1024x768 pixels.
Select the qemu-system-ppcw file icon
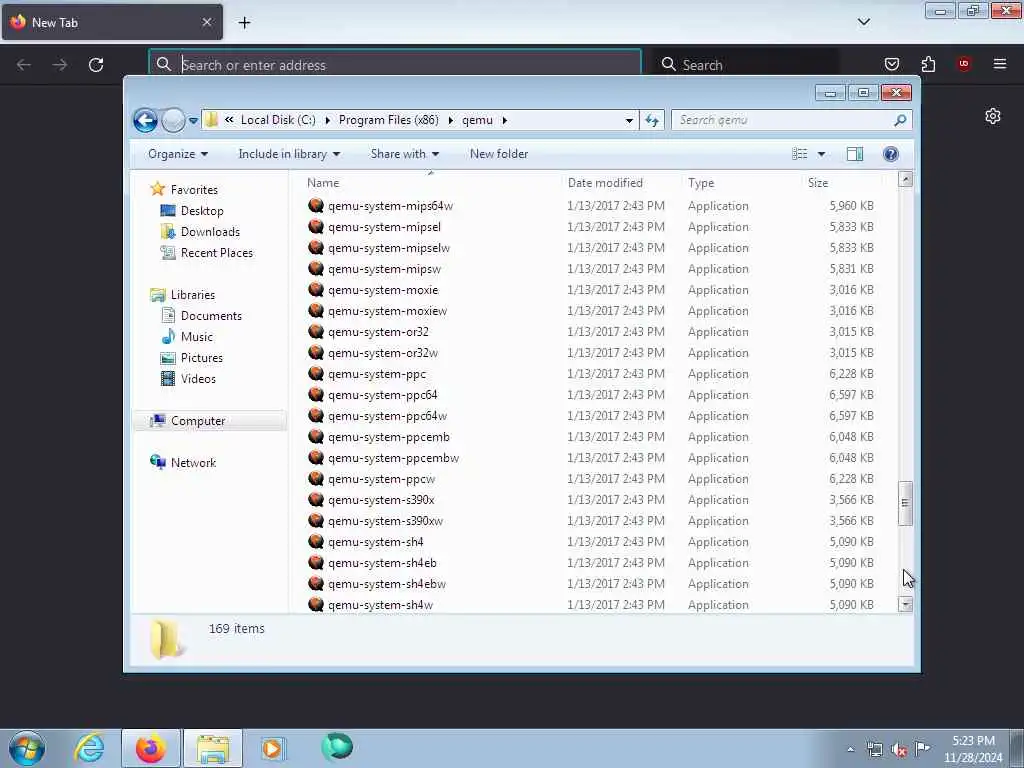click(x=316, y=479)
